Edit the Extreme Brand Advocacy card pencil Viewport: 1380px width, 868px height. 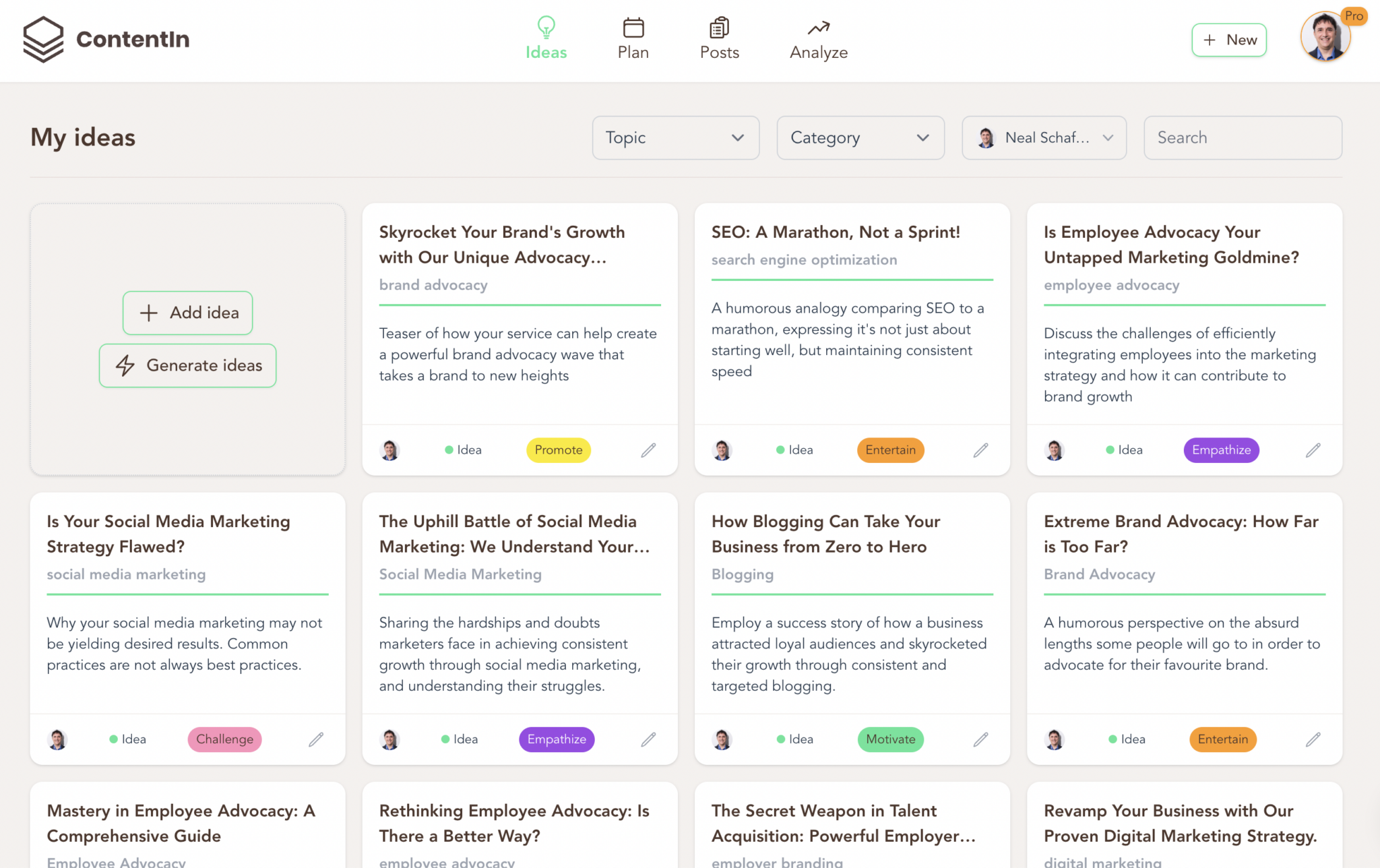[1313, 739]
